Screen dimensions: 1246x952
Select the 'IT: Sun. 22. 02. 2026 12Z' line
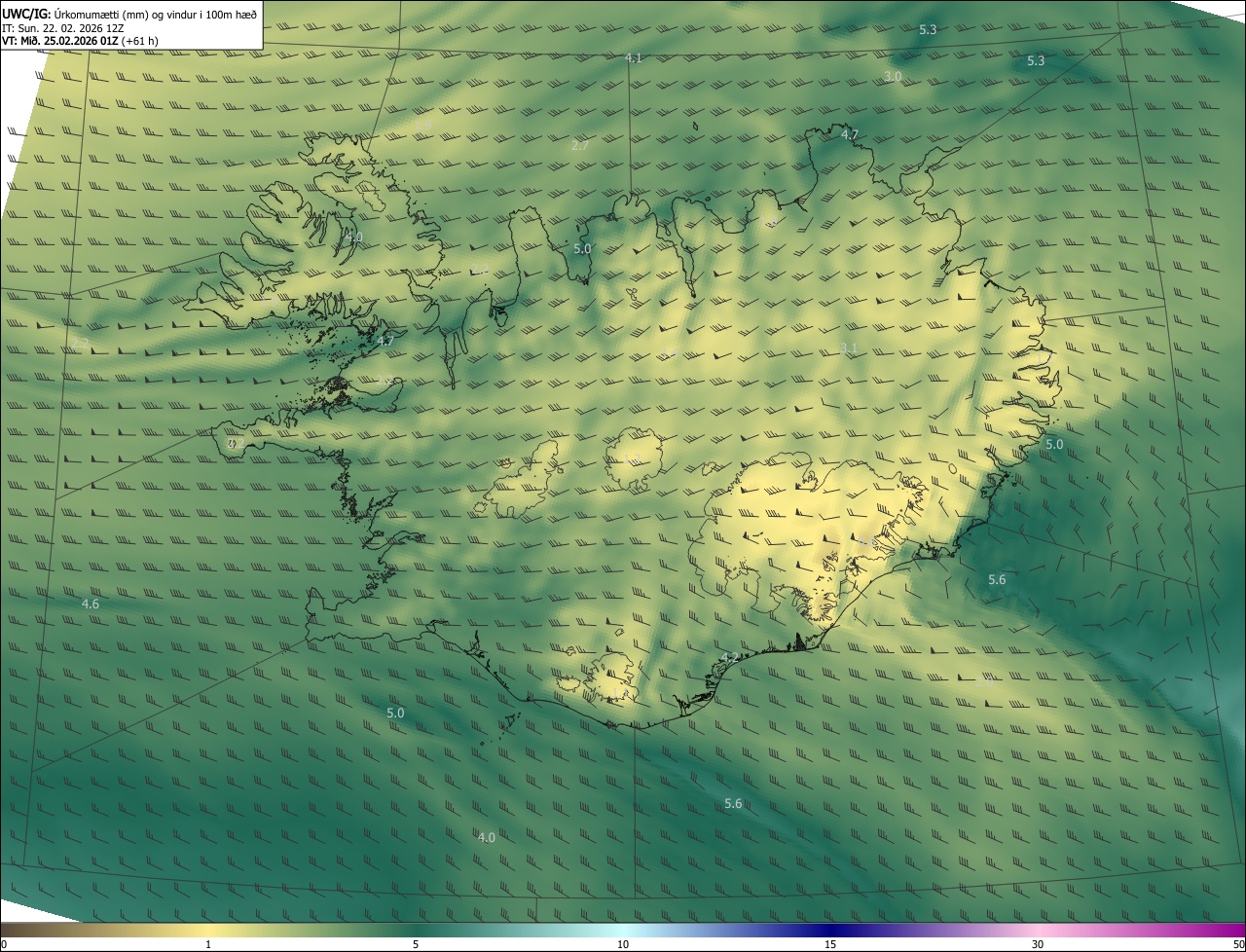[x=62, y=28]
